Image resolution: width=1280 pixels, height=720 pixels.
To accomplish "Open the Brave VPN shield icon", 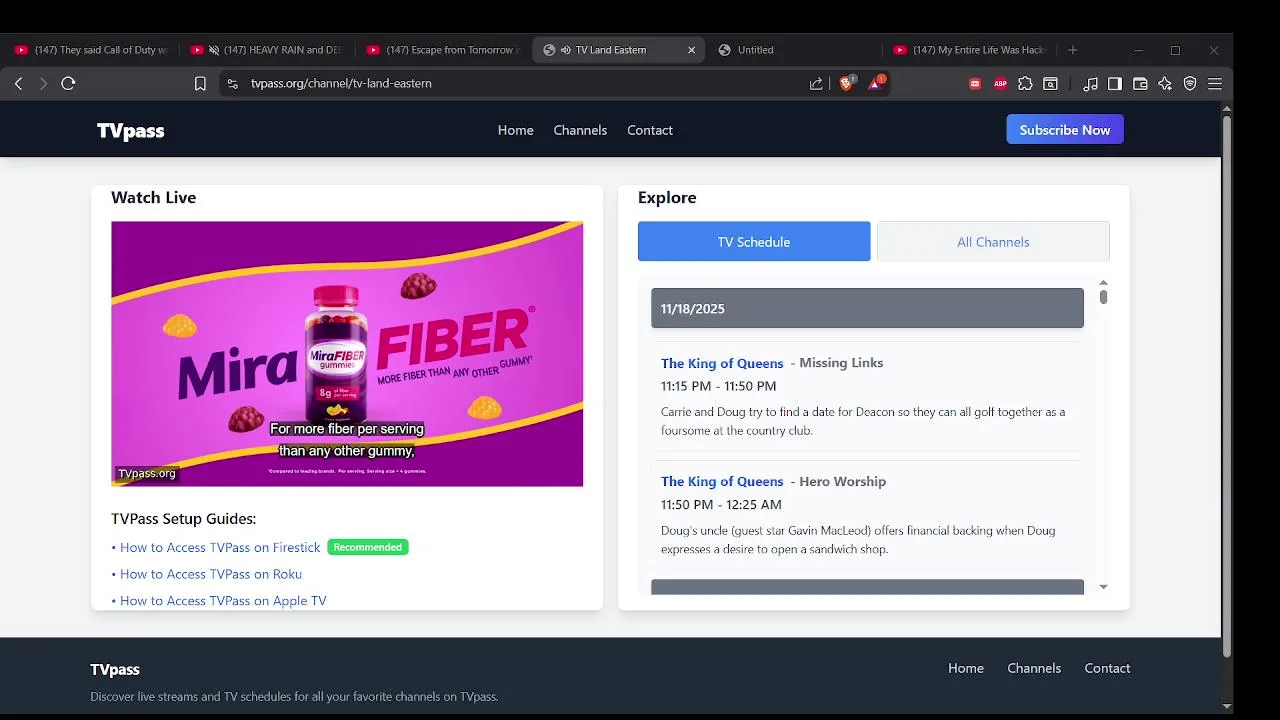I will (1190, 84).
